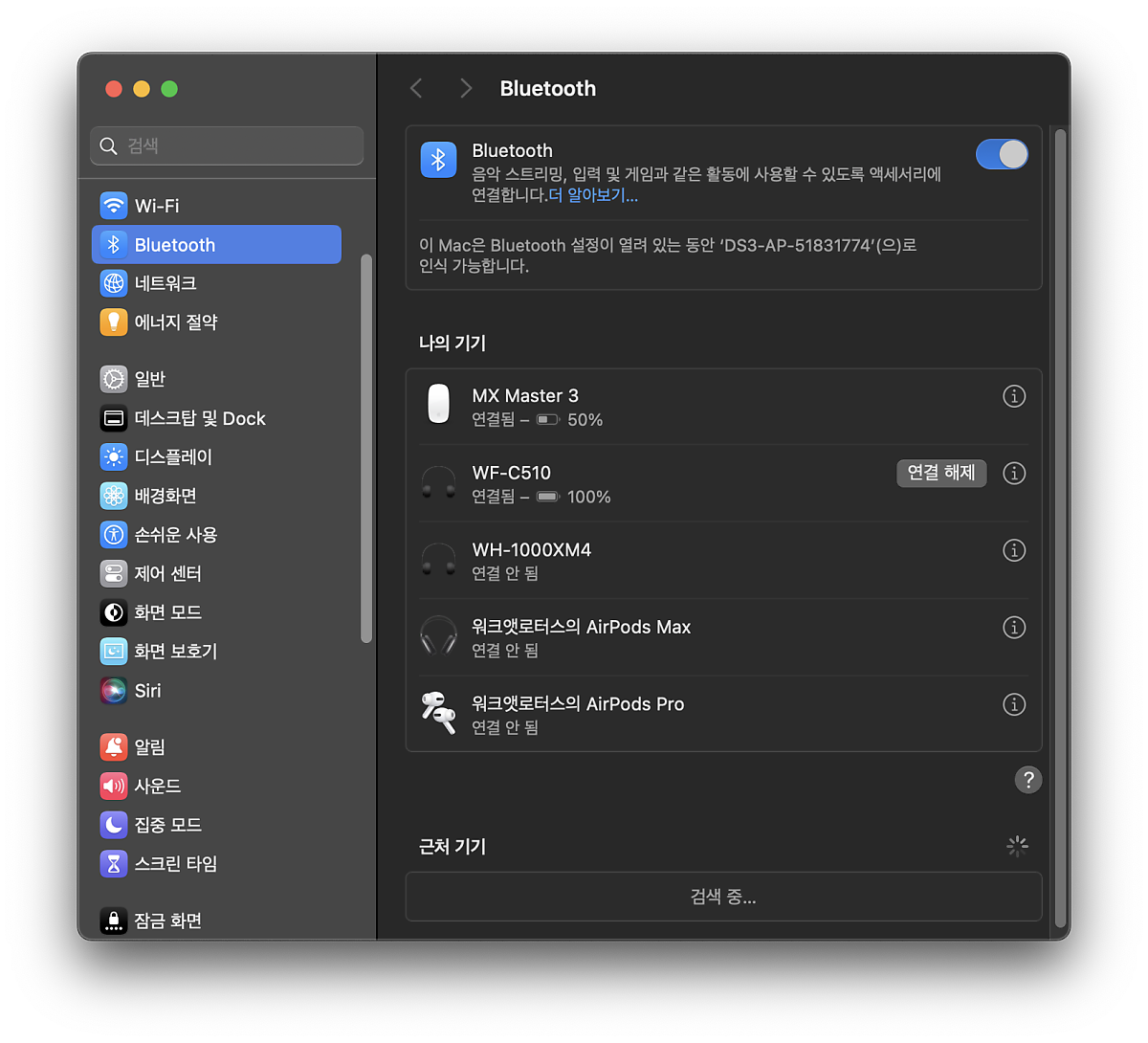This screenshot has width=1148, height=1043.
Task: Click the 배경화면 flower icon
Action: tap(114, 496)
